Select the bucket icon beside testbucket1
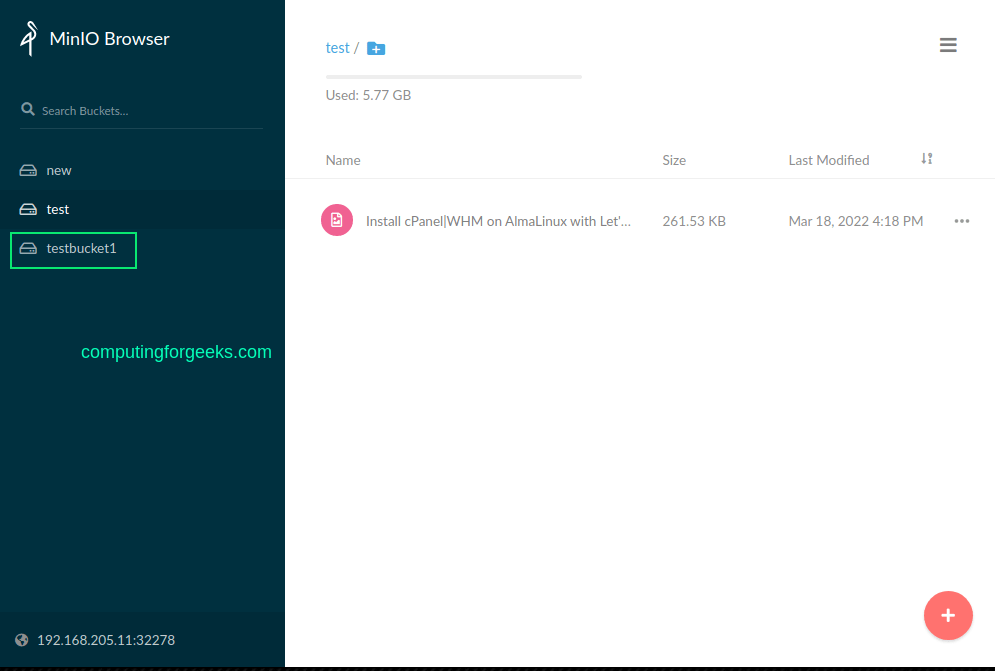 click(x=27, y=250)
